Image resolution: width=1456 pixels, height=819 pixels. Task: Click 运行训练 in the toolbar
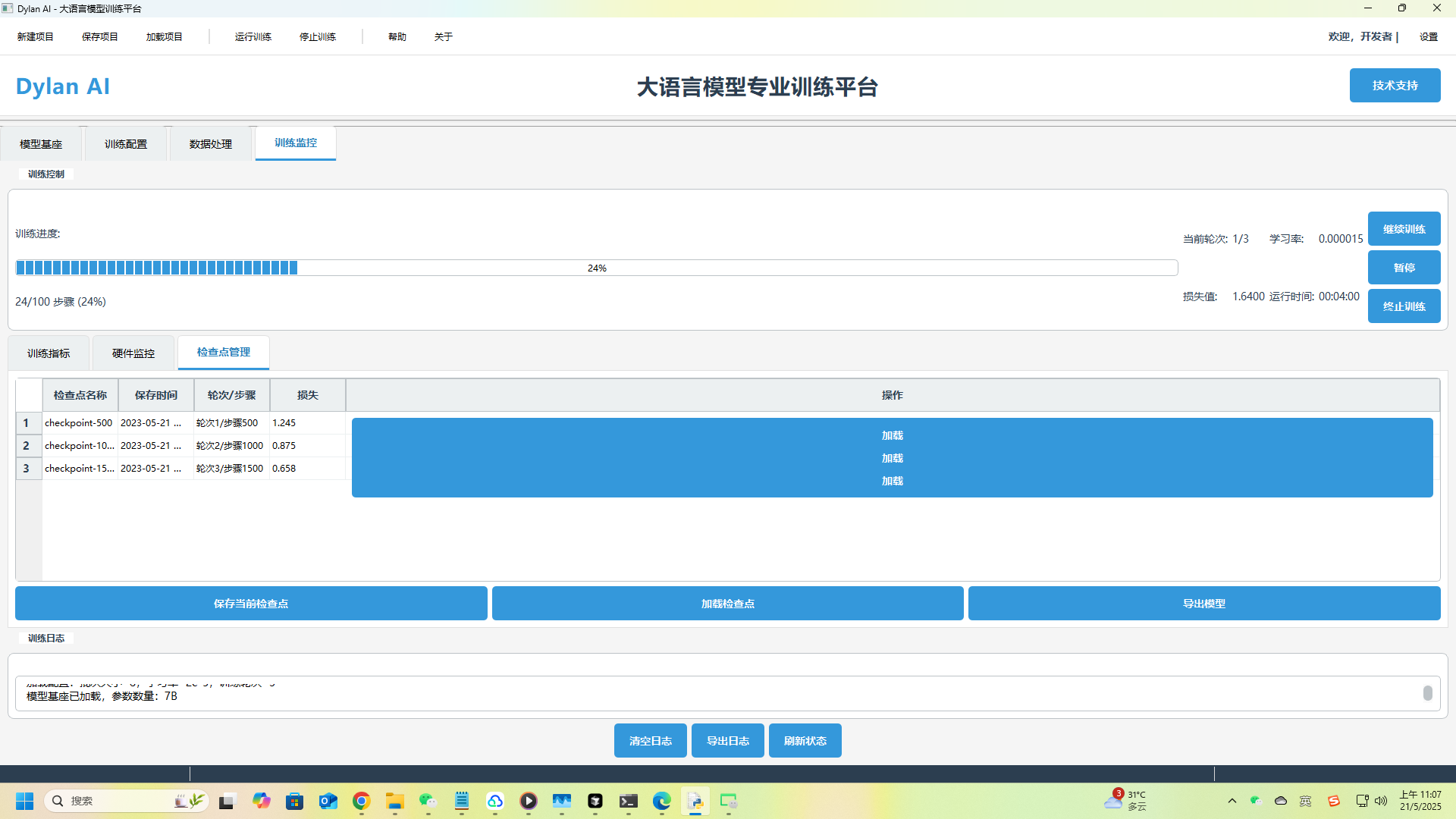pyautogui.click(x=253, y=36)
